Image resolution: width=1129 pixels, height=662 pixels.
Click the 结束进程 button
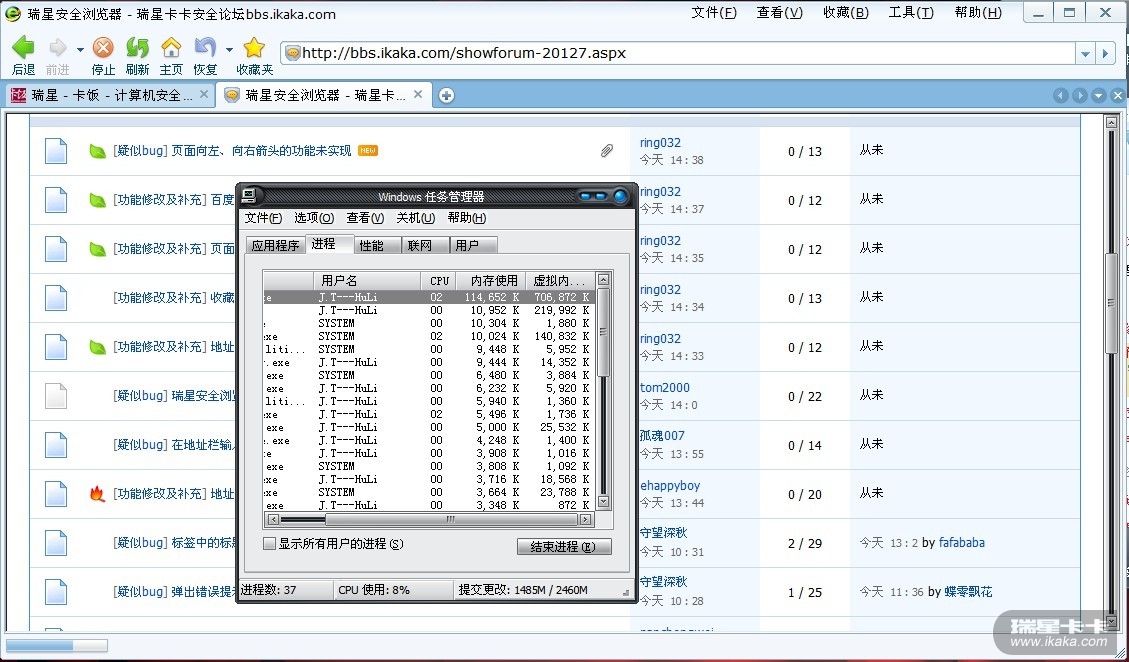(563, 547)
